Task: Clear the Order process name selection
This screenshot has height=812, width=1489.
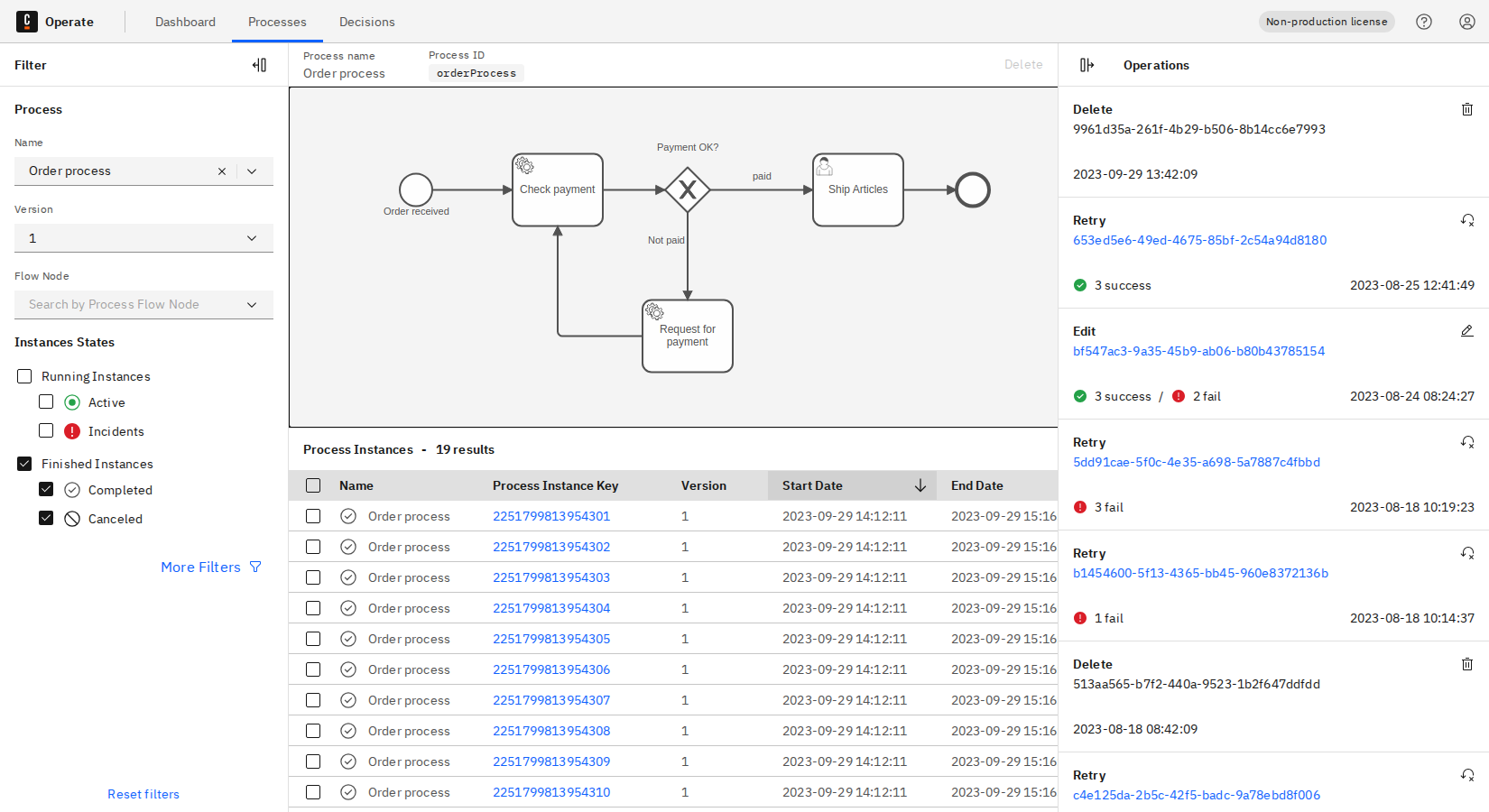Action: tap(222, 171)
